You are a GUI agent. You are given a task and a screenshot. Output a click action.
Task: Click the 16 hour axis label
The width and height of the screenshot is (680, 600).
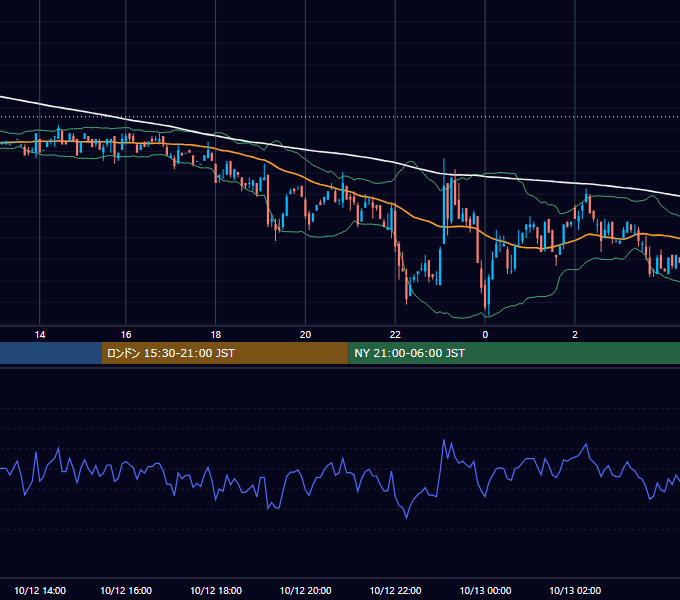tap(126, 335)
